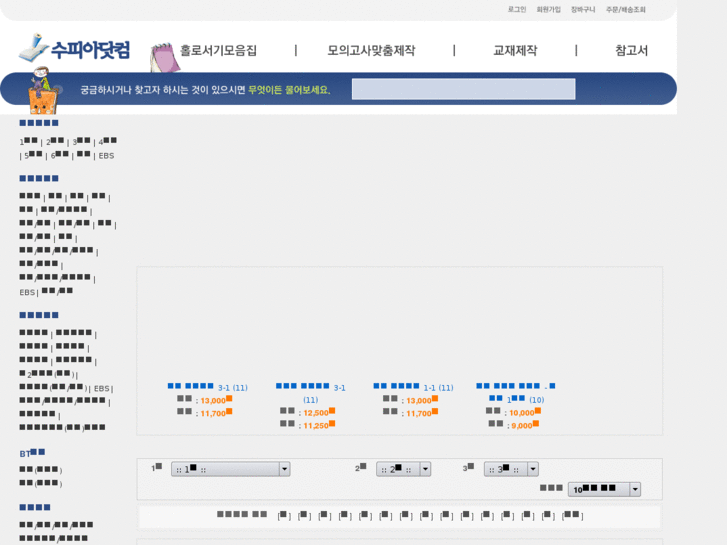Image resolution: width=727 pixels, height=545 pixels.
Task: Click the 수피아닷컴 logo
Action: (74, 48)
